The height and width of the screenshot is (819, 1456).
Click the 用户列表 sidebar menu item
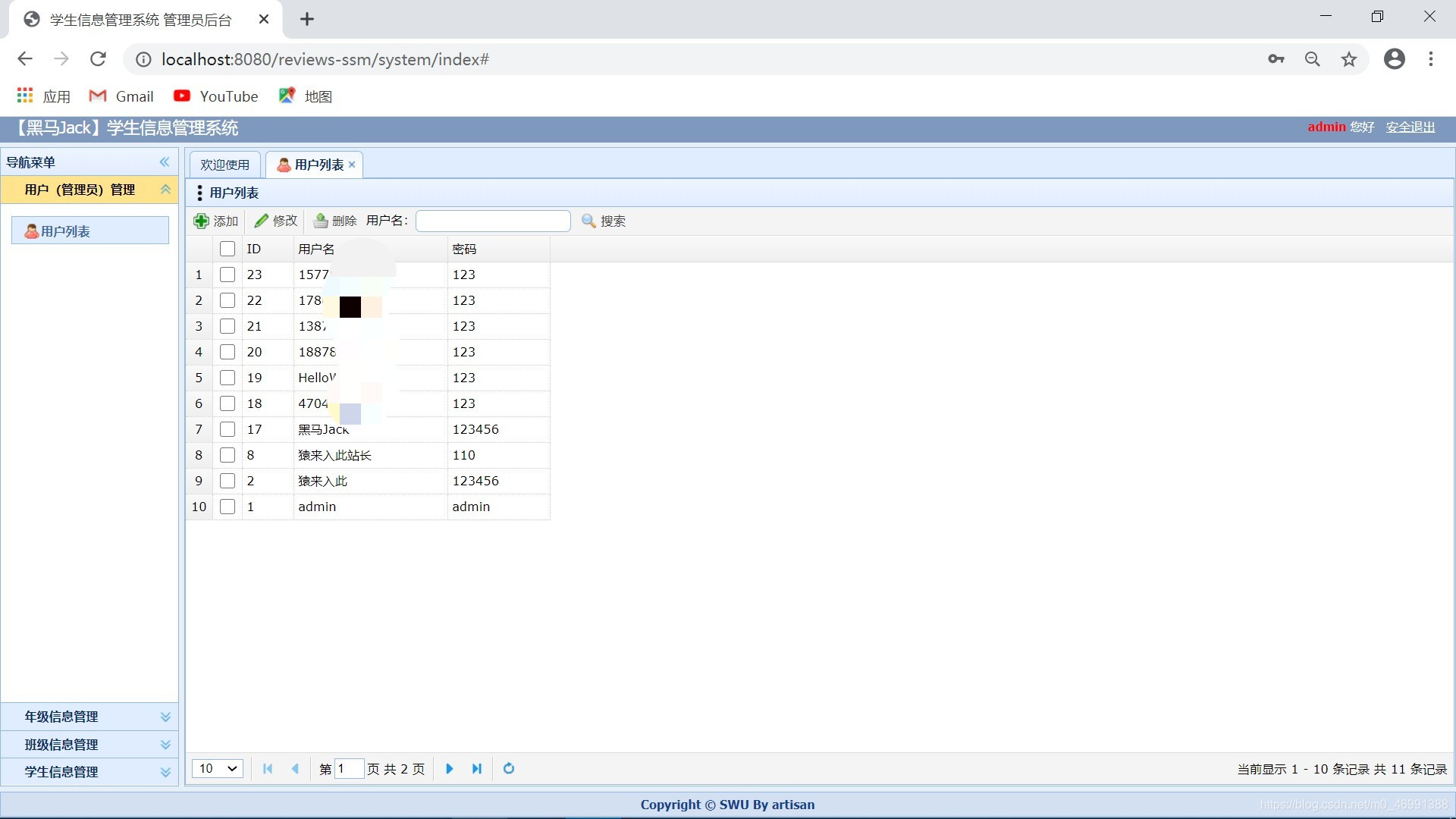point(90,231)
